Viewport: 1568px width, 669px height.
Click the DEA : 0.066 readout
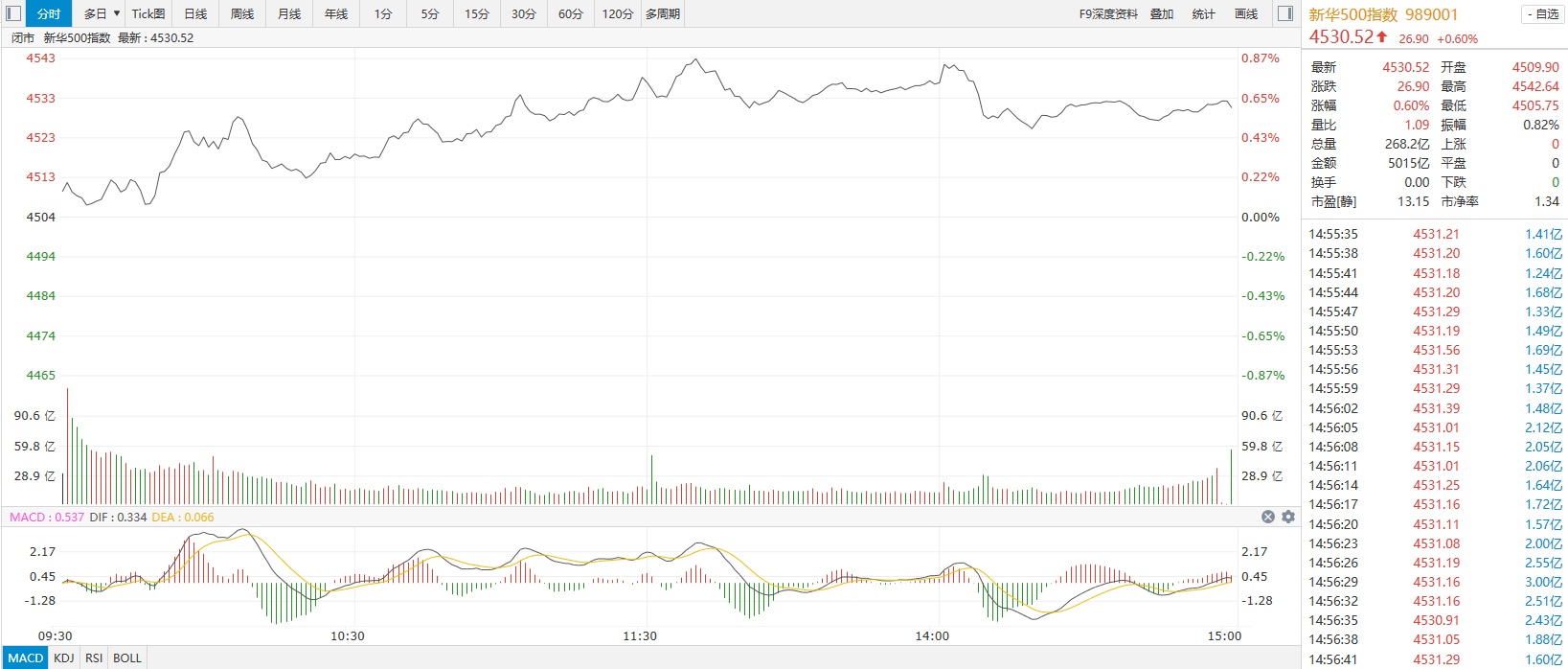click(x=183, y=517)
